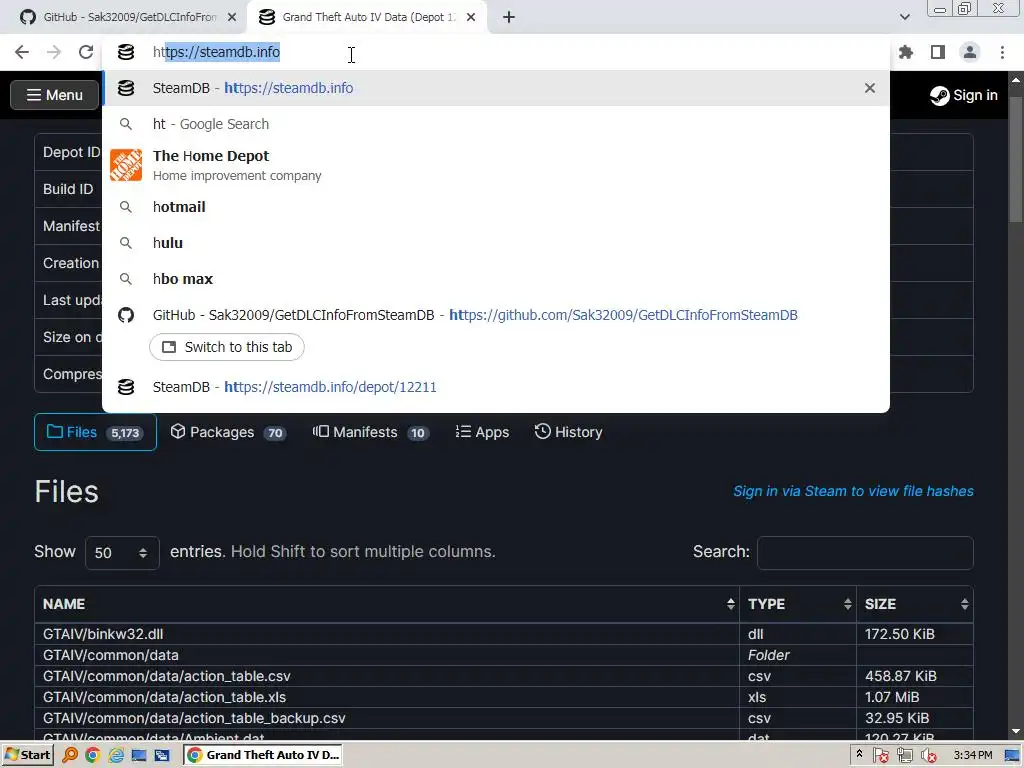The image size is (1024, 768).
Task: Sort the table by SIZE column
Action: 915,604
